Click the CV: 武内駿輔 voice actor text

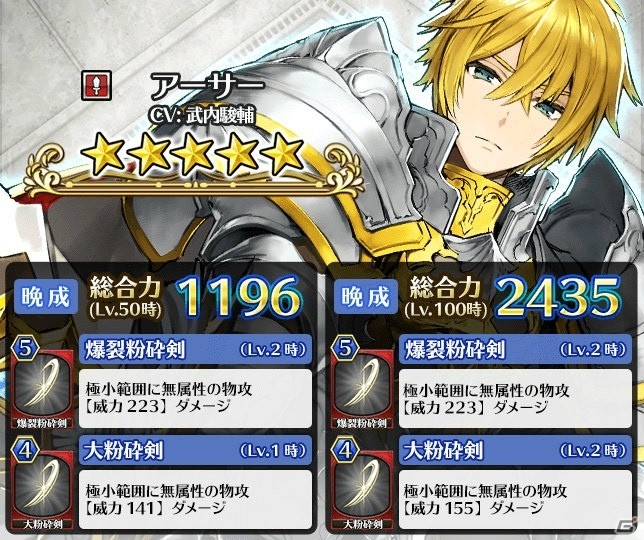202,116
